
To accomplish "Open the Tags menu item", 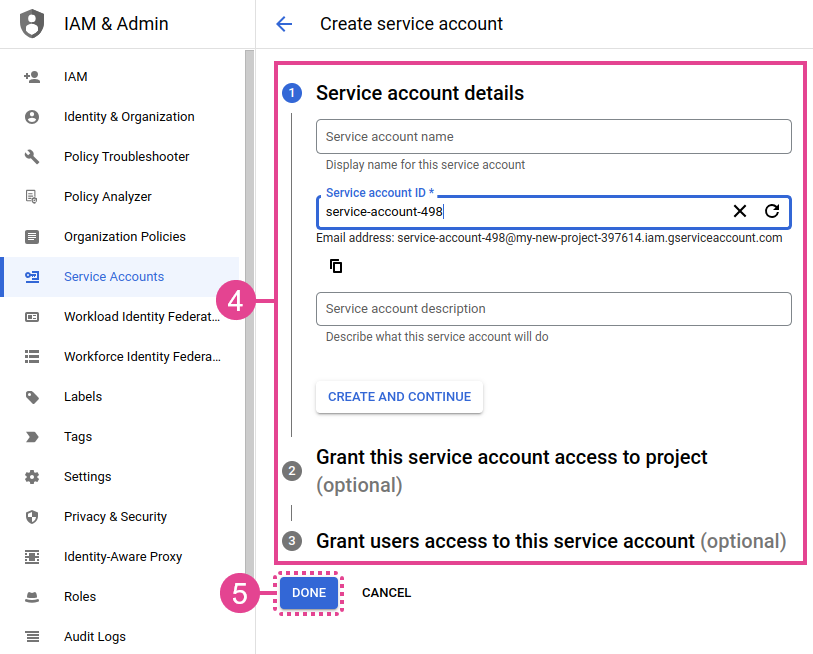I will (120, 437).
